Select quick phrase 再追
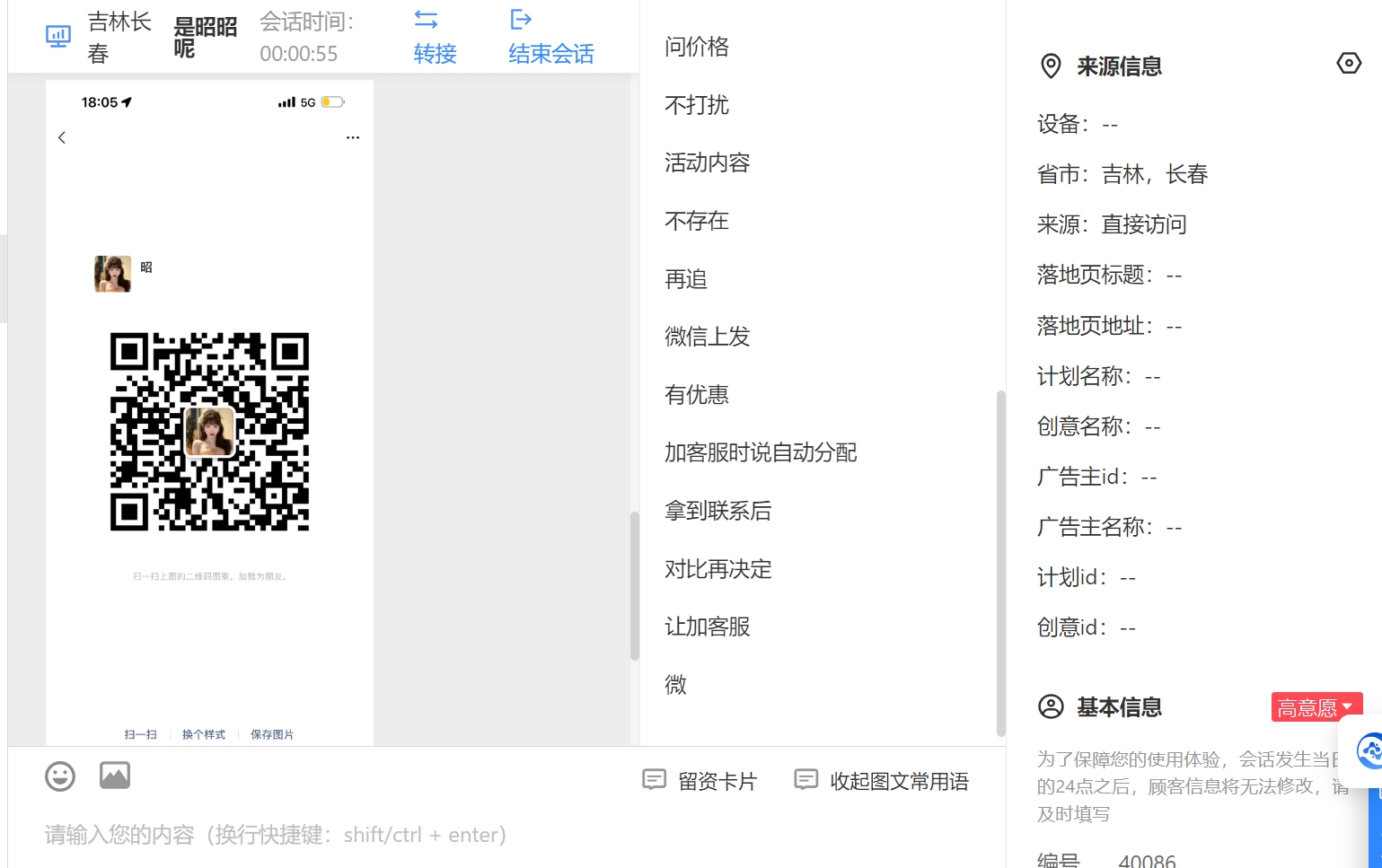Screen dimensions: 1382x868 pyautogui.click(x=686, y=279)
